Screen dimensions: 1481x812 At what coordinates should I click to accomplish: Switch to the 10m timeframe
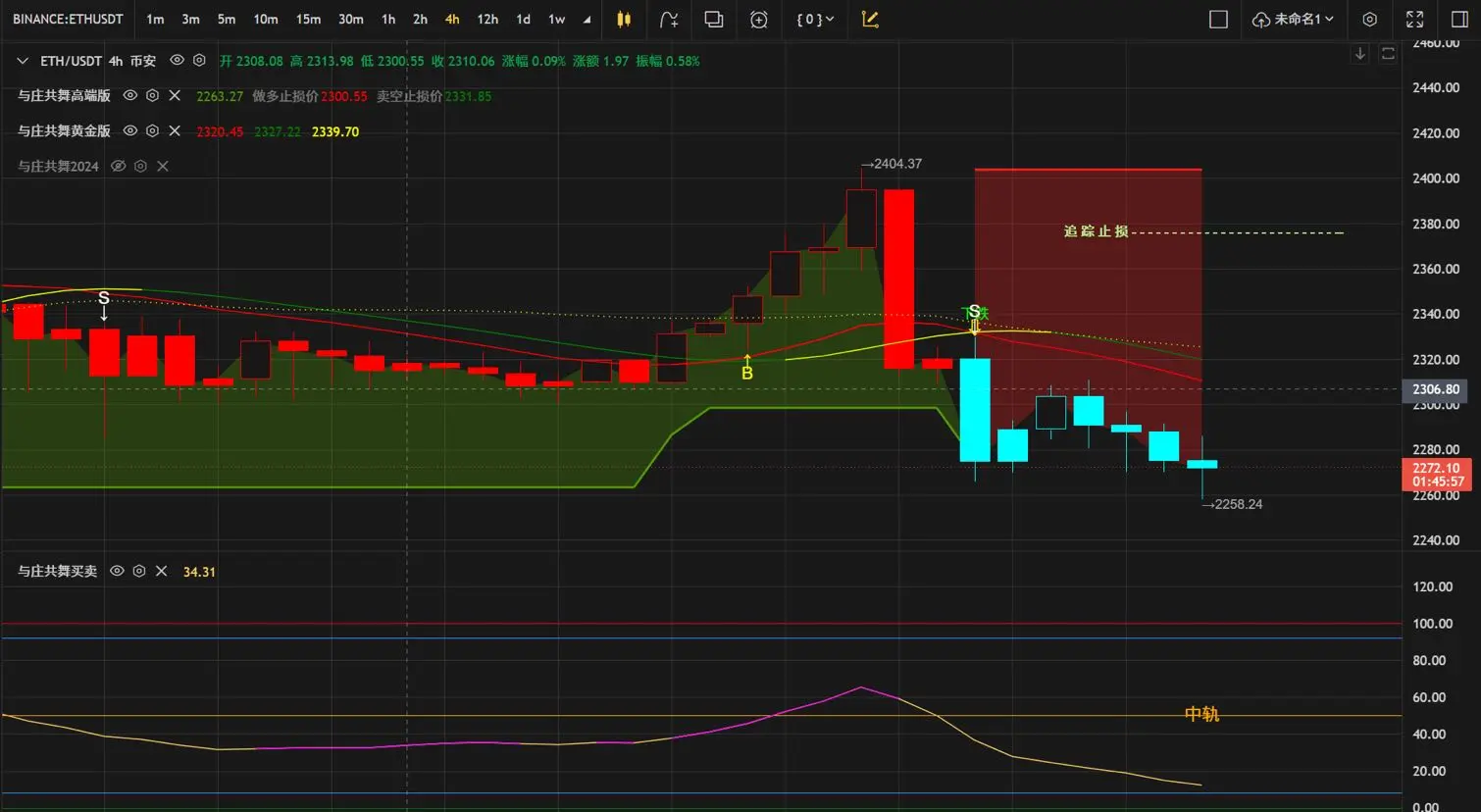pyautogui.click(x=266, y=20)
